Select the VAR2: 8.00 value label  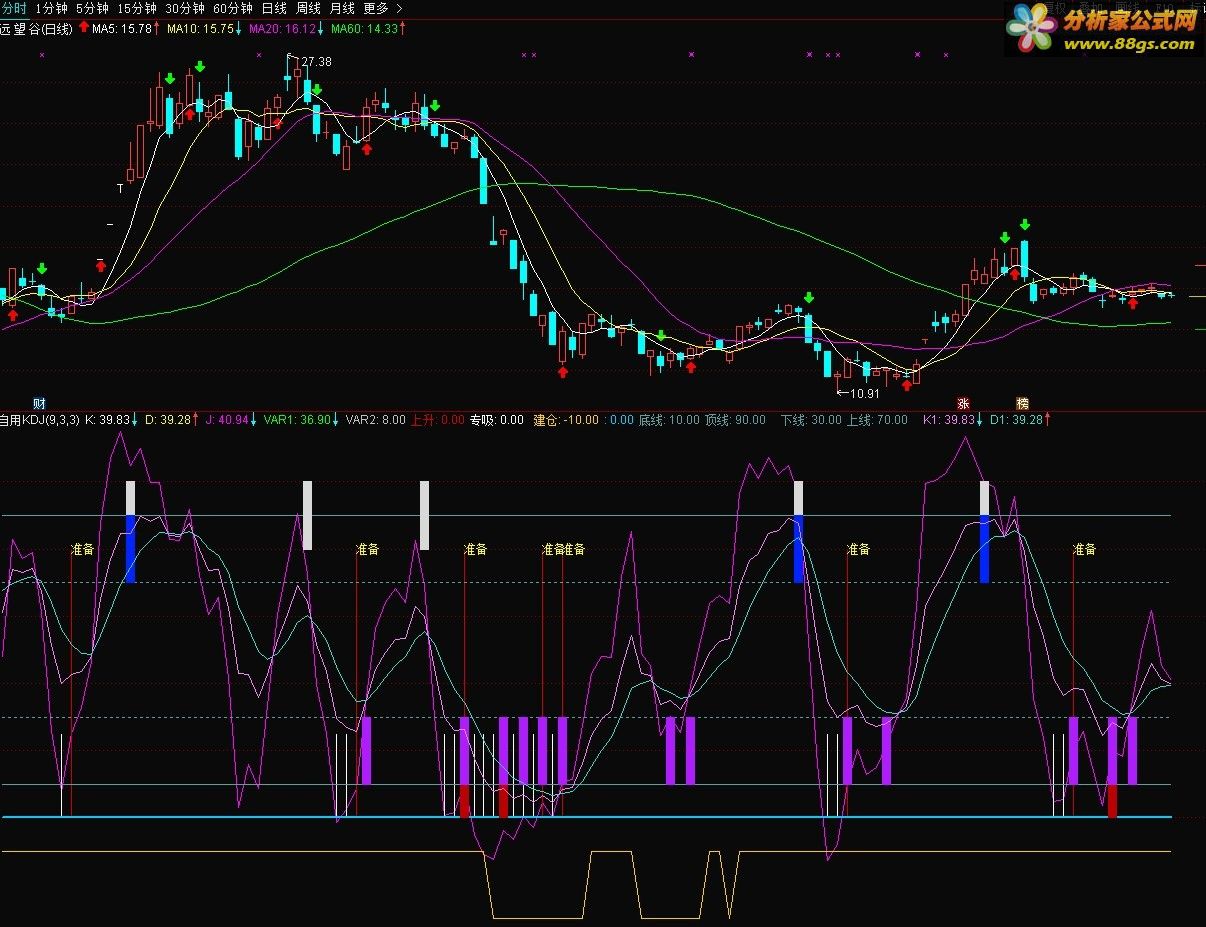[376, 420]
